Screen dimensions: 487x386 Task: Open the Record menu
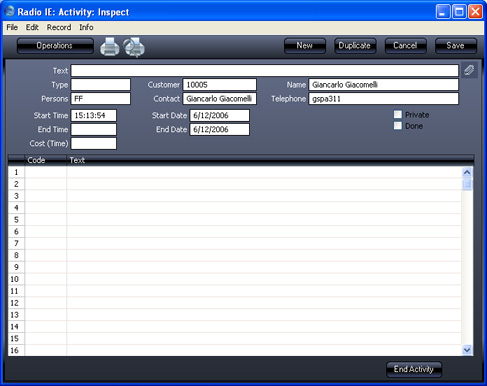[x=59, y=27]
